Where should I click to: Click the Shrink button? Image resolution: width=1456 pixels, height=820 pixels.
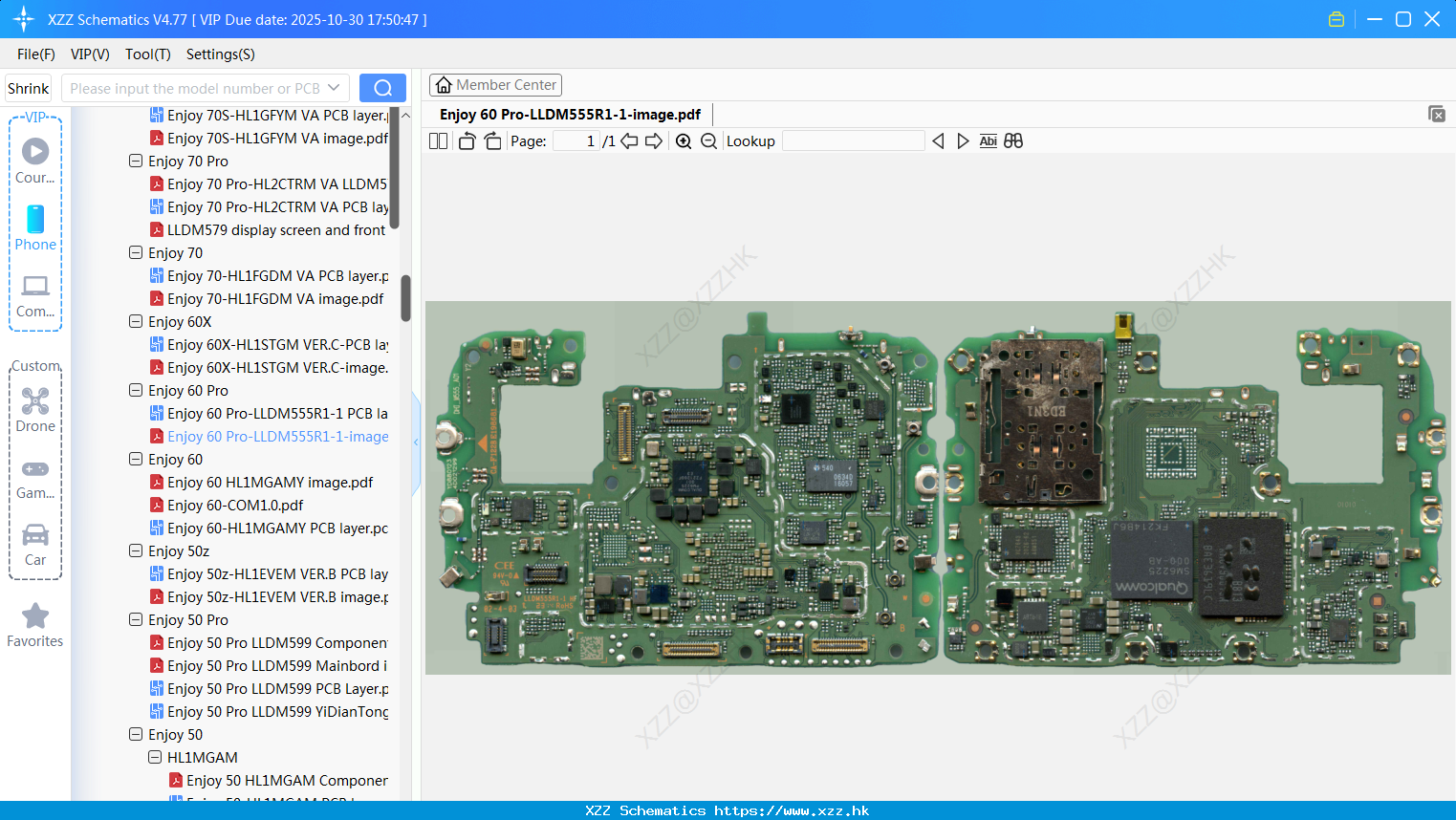pos(29,88)
